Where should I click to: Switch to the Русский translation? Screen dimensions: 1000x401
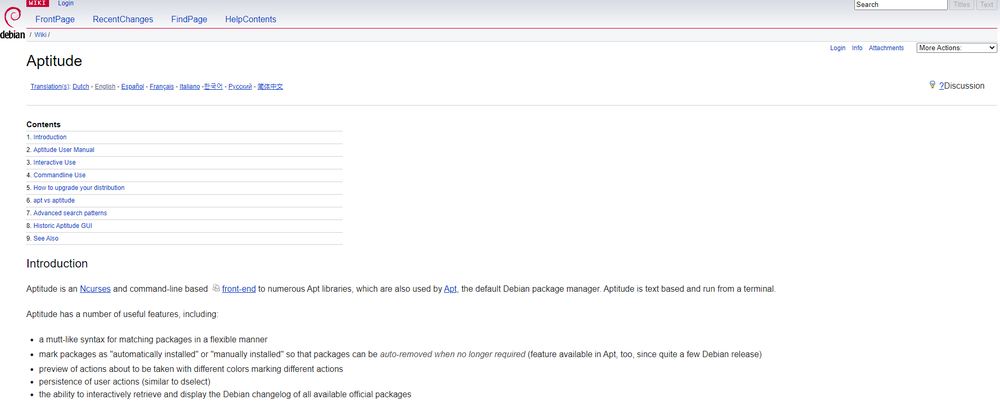pos(240,87)
